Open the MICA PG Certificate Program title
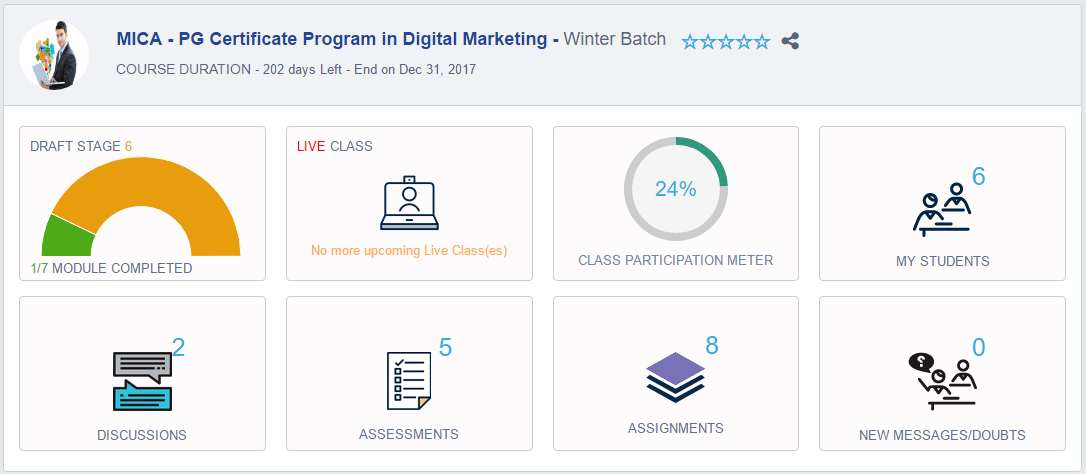1086x474 pixels. pos(338,40)
